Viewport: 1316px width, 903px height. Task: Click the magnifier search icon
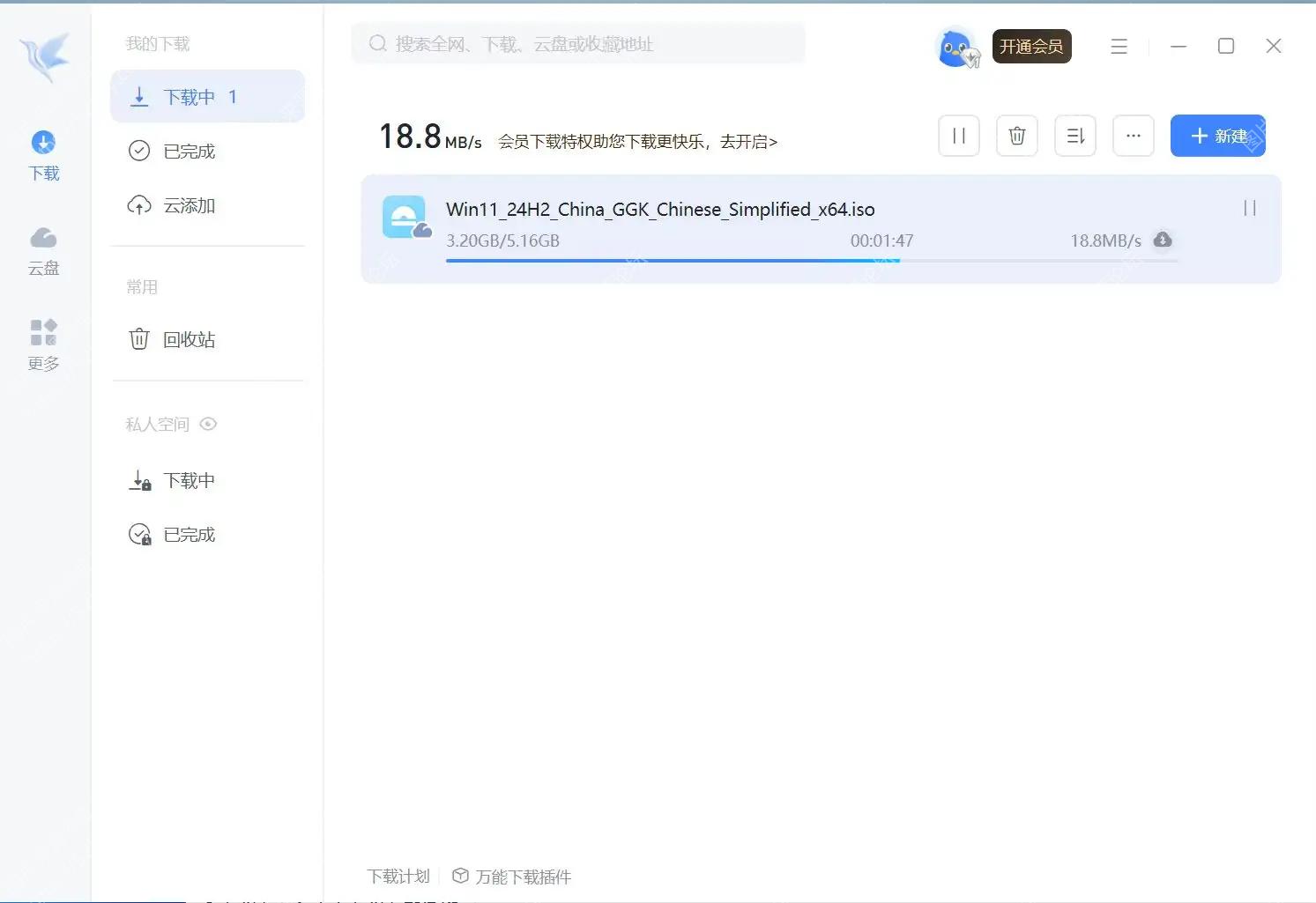[377, 44]
